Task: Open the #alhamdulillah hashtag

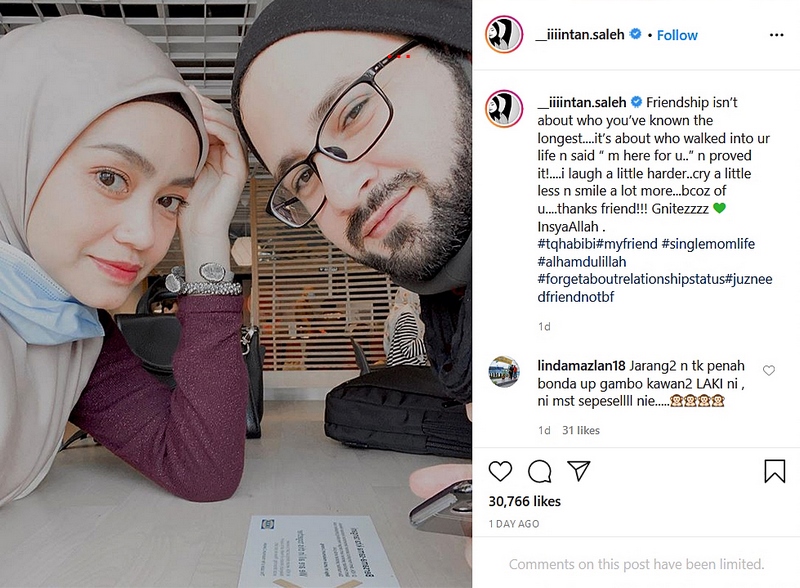Action: 582,262
